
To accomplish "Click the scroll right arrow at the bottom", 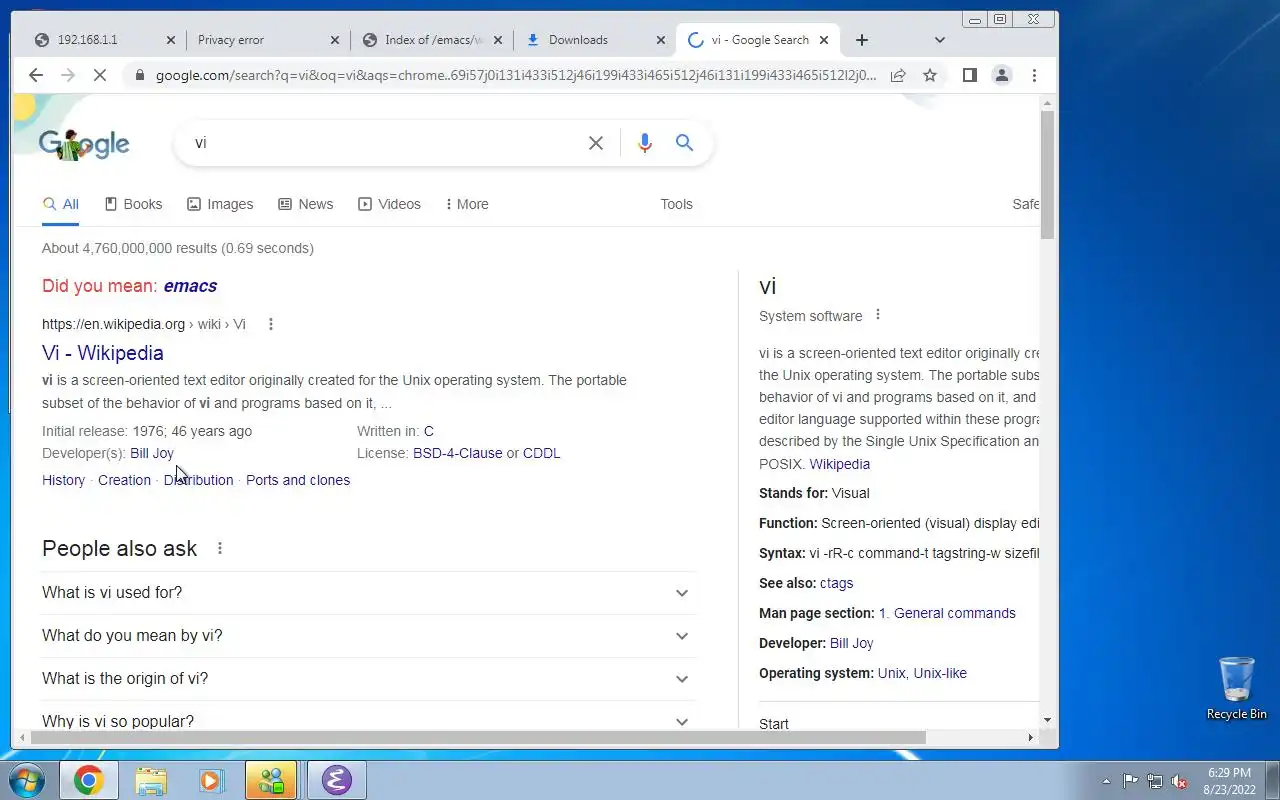I will [1030, 738].
